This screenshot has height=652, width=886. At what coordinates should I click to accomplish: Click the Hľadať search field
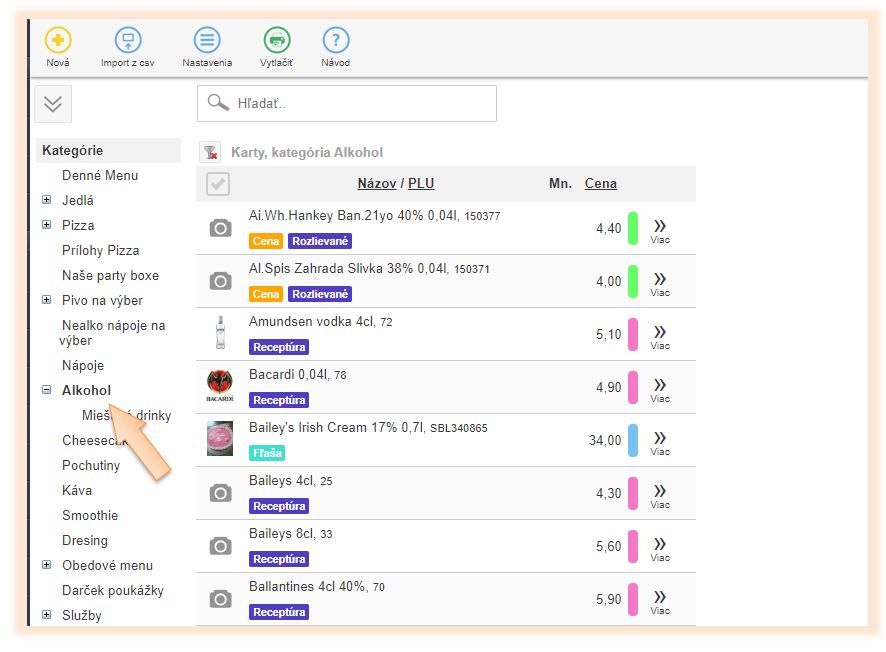pyautogui.click(x=360, y=103)
